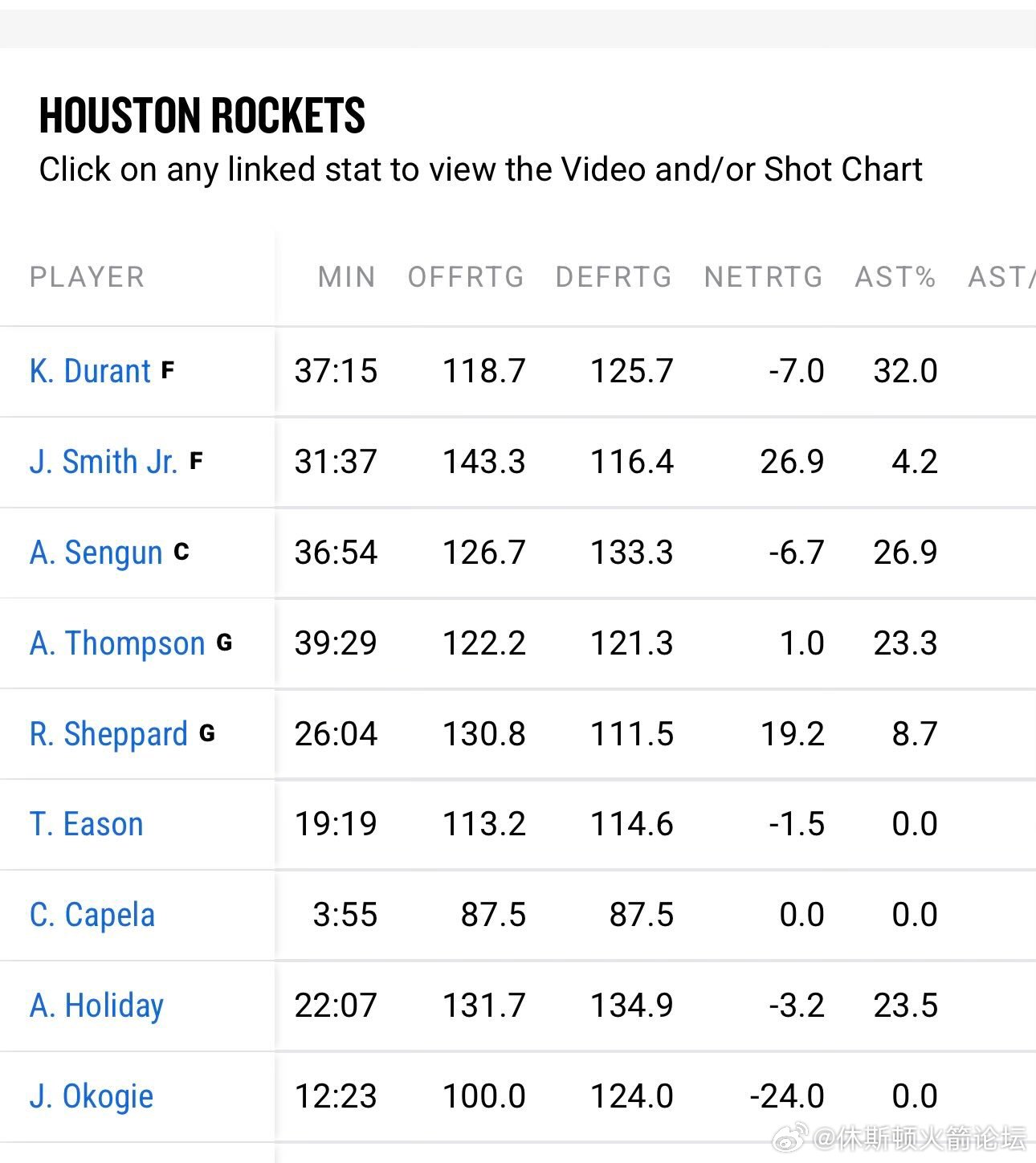Select A. Holiday player link

point(96,1006)
